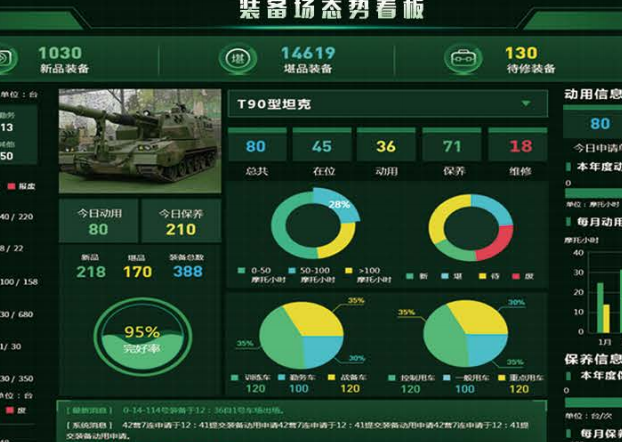Image resolution: width=622 pixels, height=442 pixels.
Task: Select the 在位 45 stat tile
Action: coord(322,152)
